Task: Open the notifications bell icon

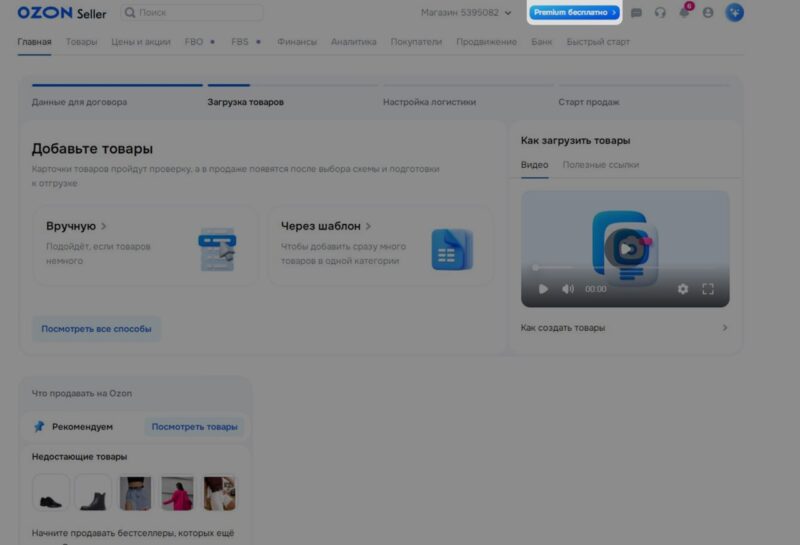Action: (684, 13)
